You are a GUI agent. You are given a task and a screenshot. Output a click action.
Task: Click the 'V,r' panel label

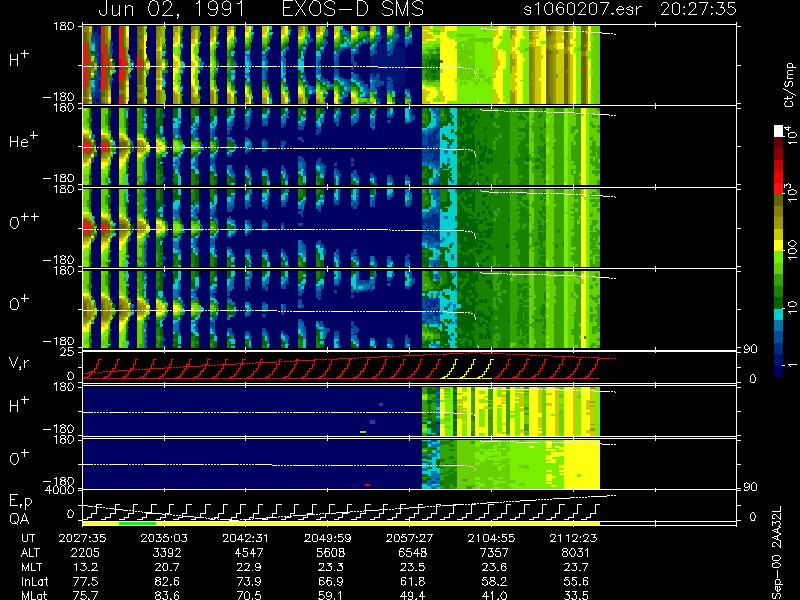20,363
